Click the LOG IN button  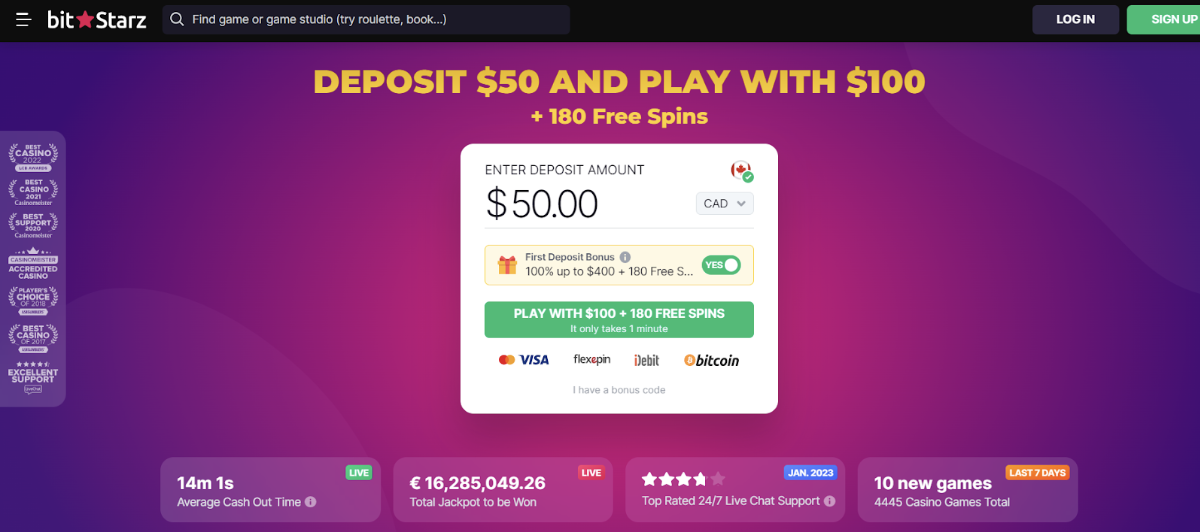click(x=1075, y=20)
